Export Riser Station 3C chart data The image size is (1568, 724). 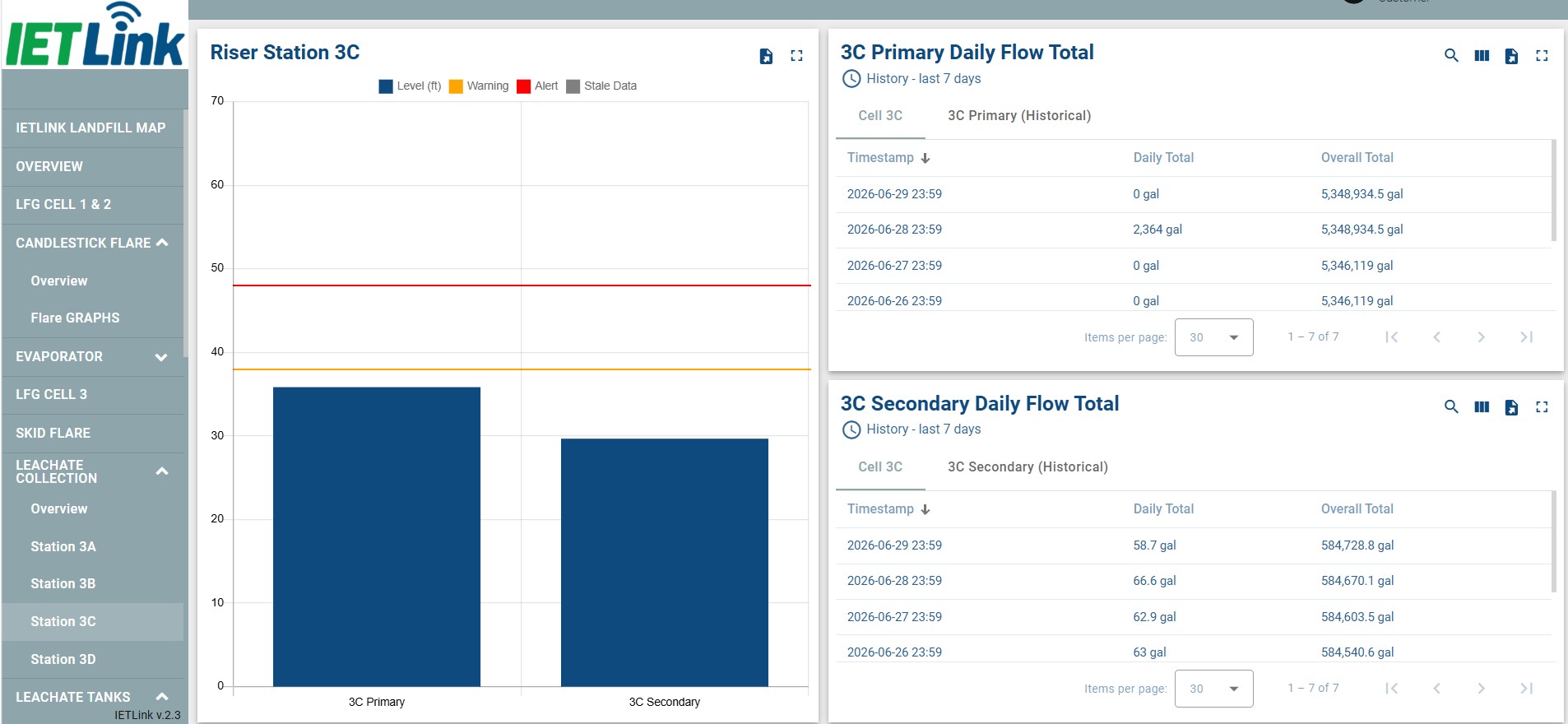point(766,56)
